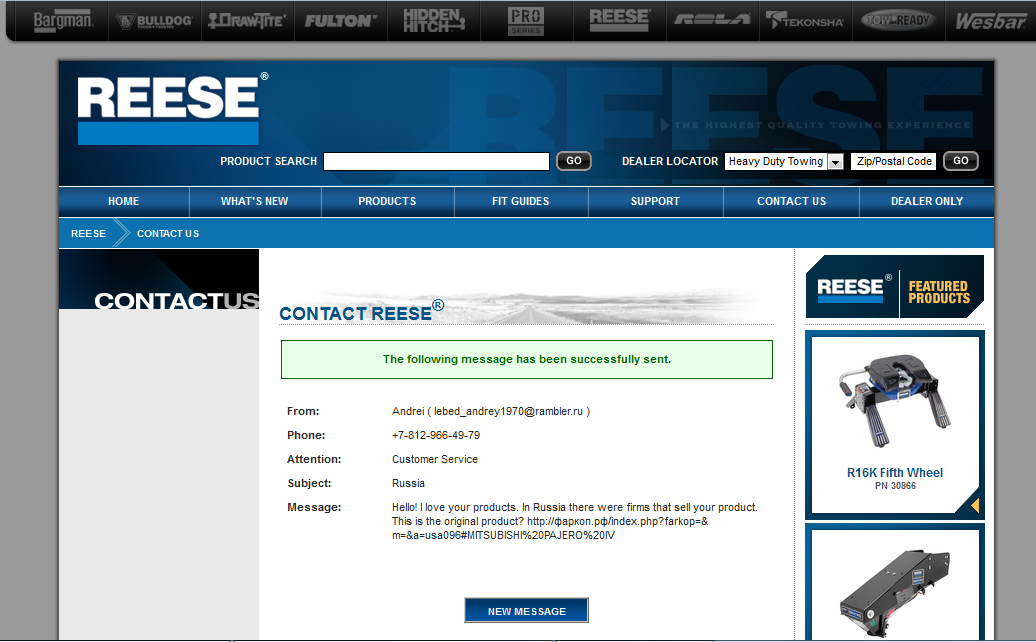Open the Fit Guides menu
This screenshot has height=642, width=1036.
click(x=521, y=201)
